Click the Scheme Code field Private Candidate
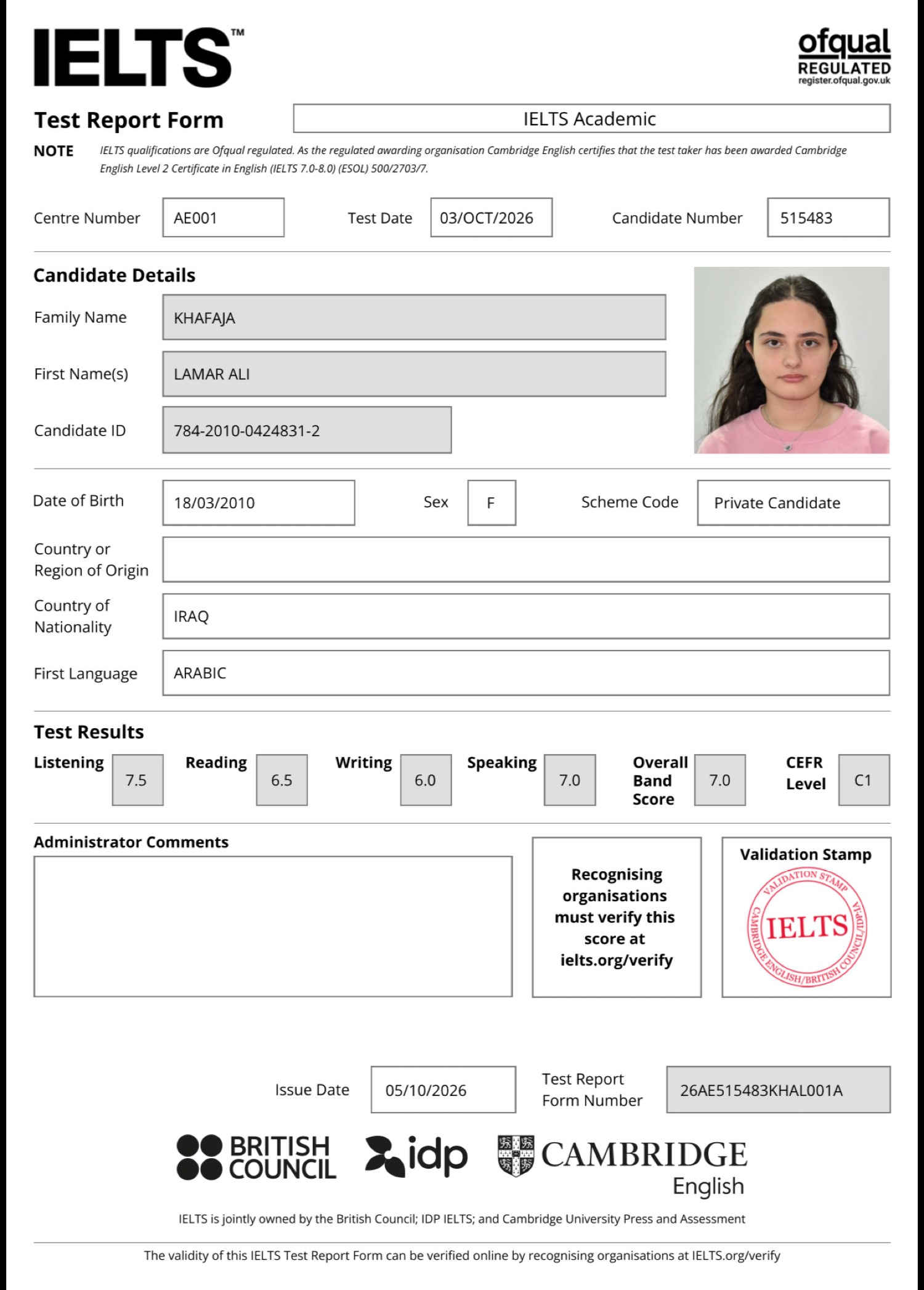 point(793,503)
